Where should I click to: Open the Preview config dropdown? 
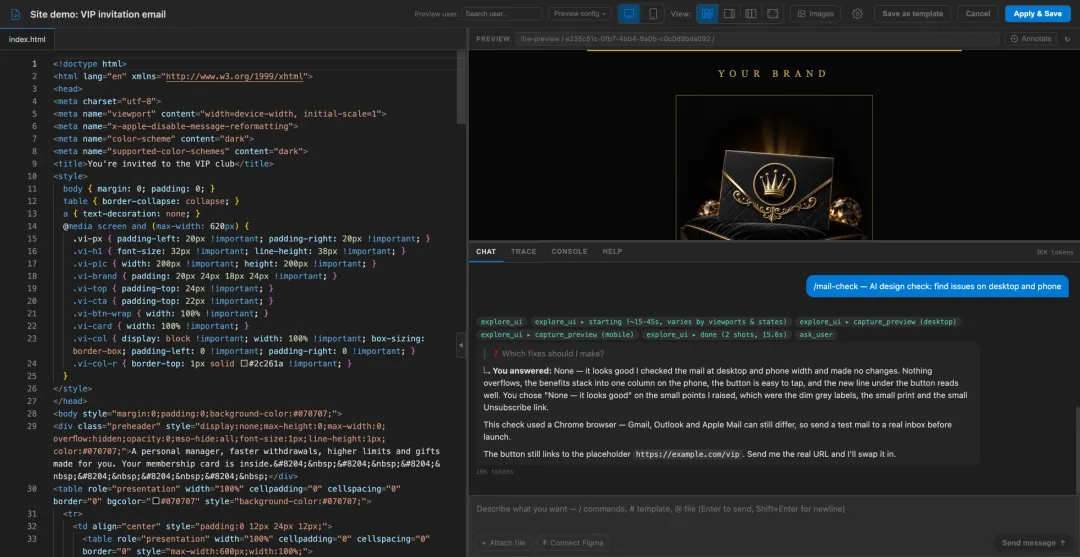point(580,14)
